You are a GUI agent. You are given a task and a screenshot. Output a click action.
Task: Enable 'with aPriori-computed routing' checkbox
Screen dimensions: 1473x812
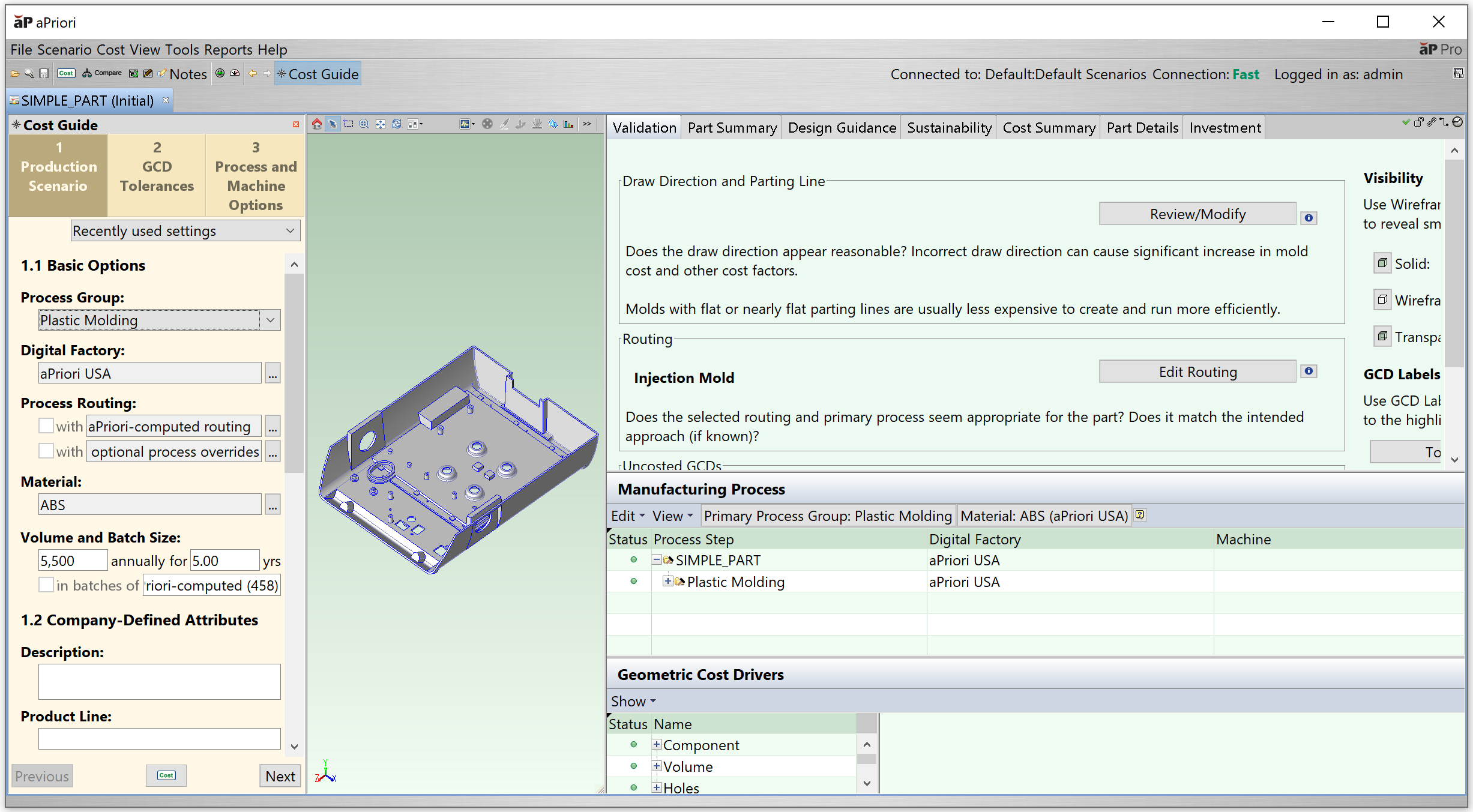tap(46, 426)
